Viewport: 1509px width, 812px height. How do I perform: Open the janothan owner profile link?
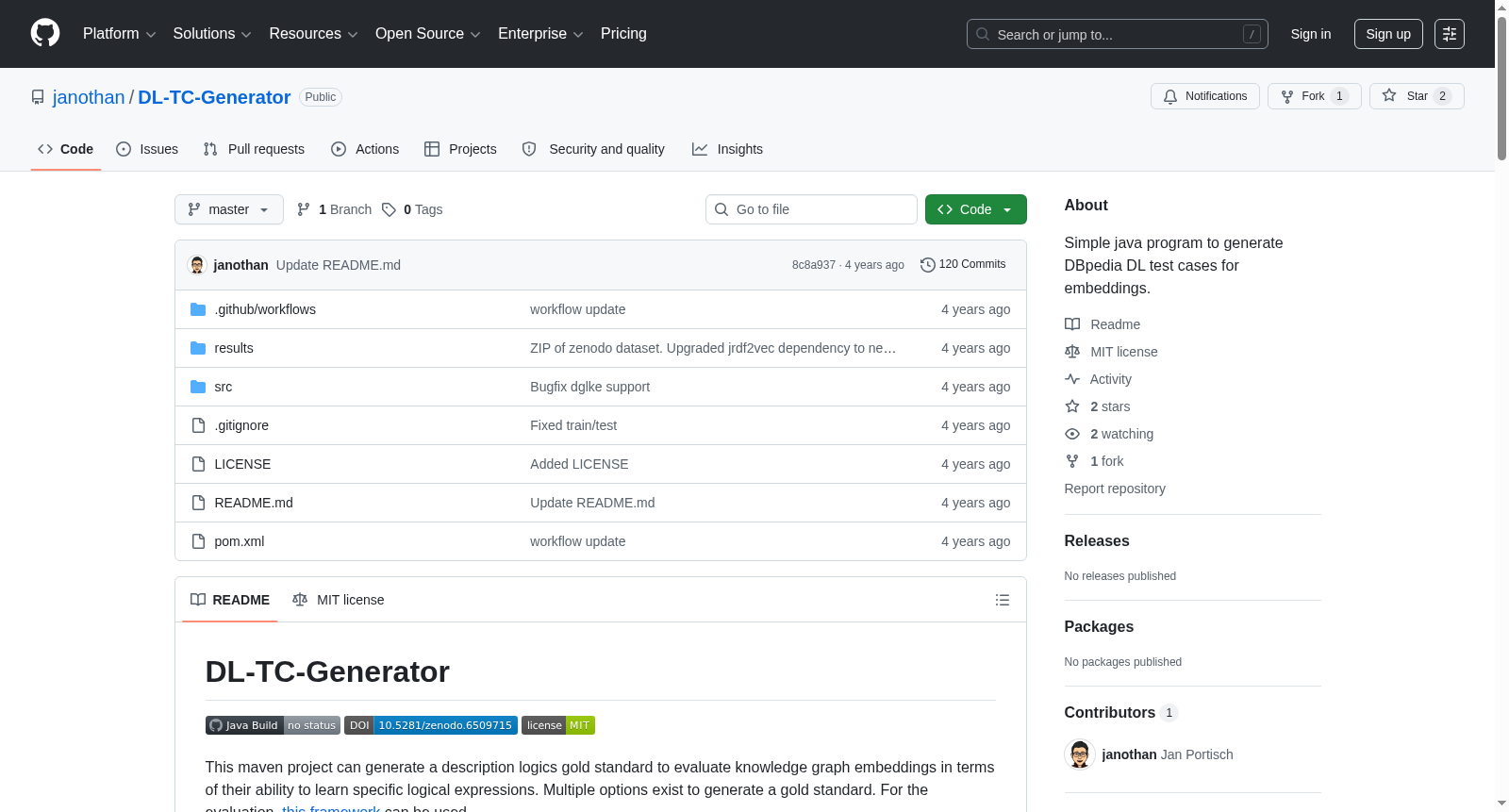(x=89, y=97)
